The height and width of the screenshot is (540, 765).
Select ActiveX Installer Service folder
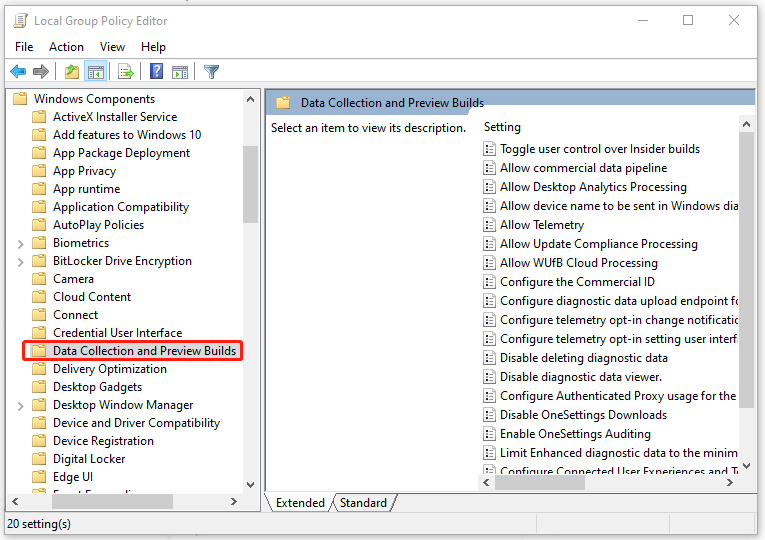point(115,117)
